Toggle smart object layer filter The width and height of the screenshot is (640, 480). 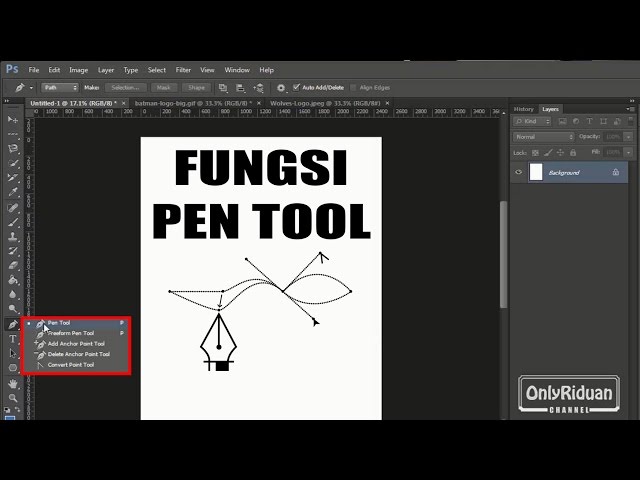pos(617,121)
